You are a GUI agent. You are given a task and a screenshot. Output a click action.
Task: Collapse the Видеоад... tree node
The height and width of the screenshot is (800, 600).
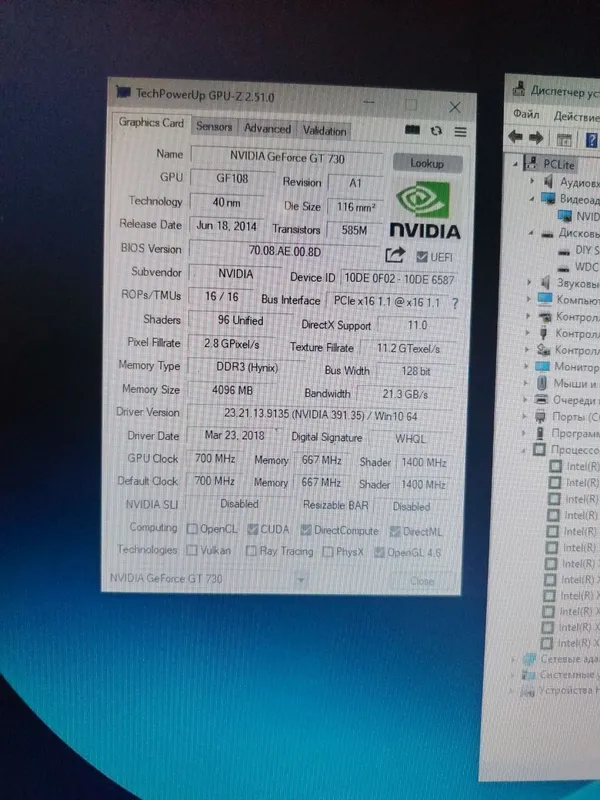tap(532, 198)
